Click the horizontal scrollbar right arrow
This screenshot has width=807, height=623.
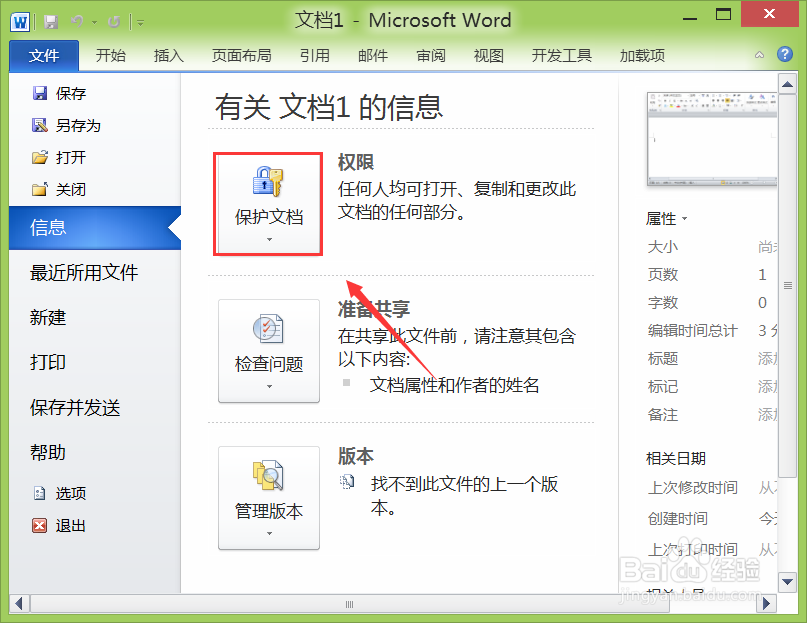pos(766,603)
